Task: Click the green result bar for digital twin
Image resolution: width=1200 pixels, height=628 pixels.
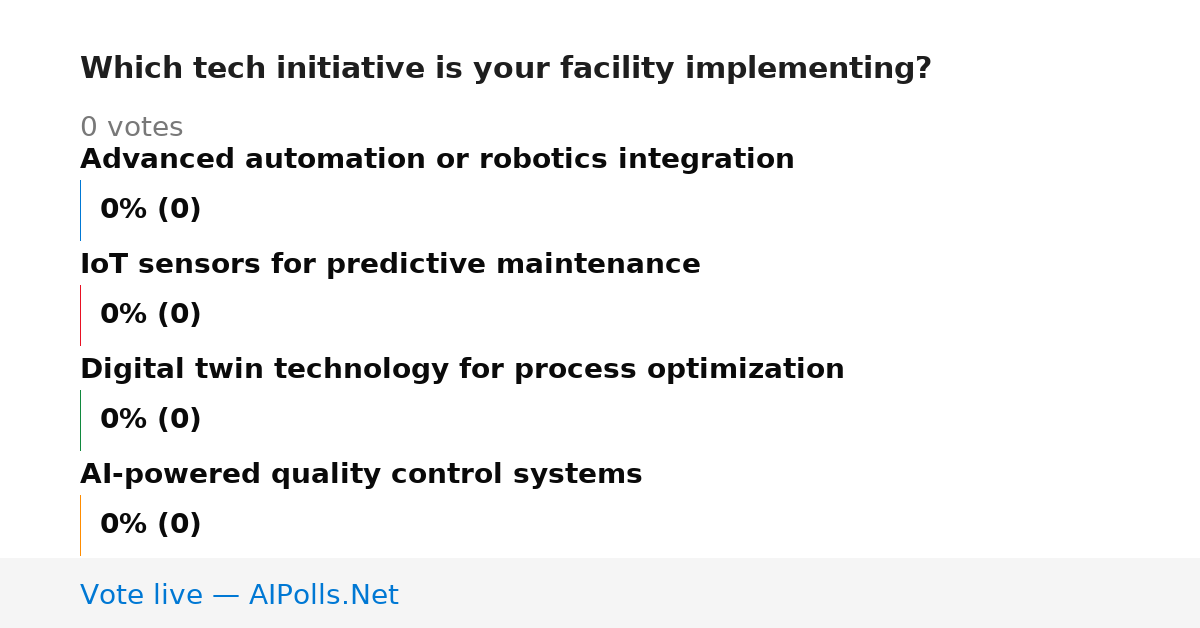Action: pyautogui.click(x=80, y=420)
